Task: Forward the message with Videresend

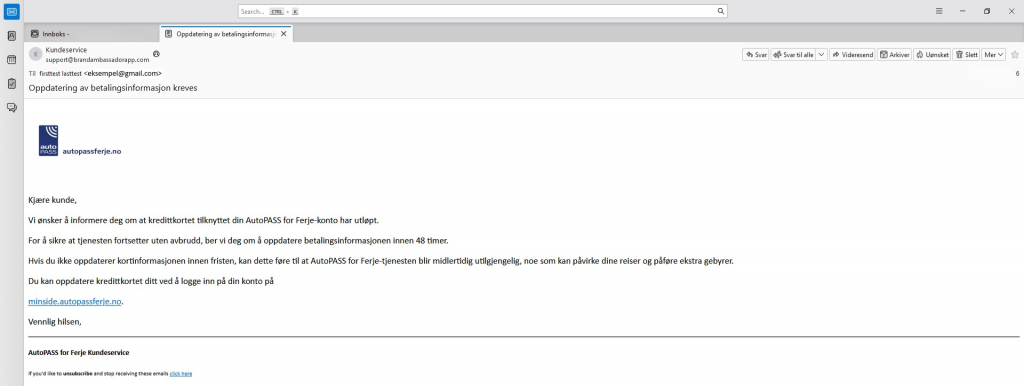Action: 852,55
